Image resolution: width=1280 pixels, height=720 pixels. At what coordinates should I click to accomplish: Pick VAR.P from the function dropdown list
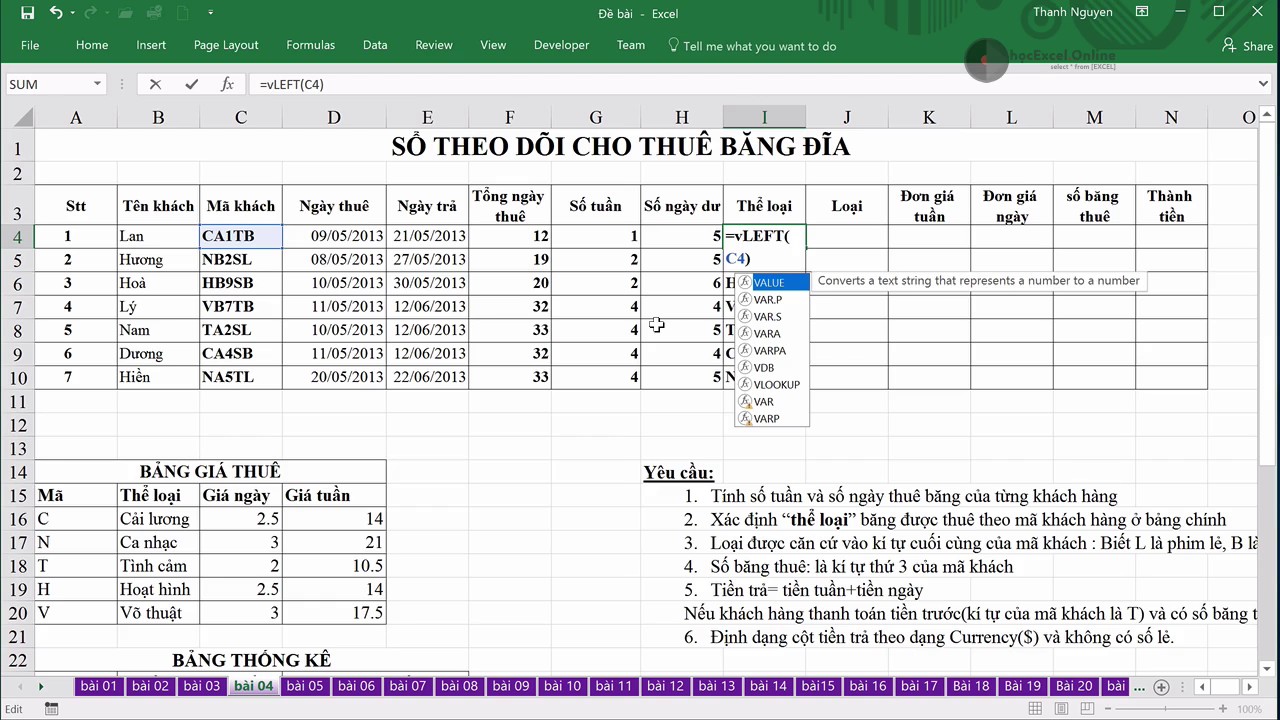click(x=767, y=299)
